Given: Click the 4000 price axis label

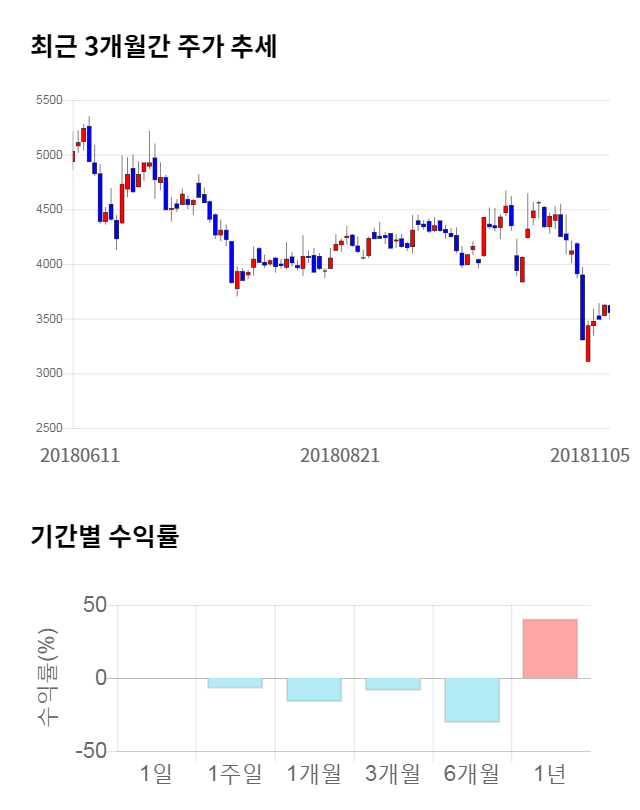Looking at the screenshot, I should point(49,265).
